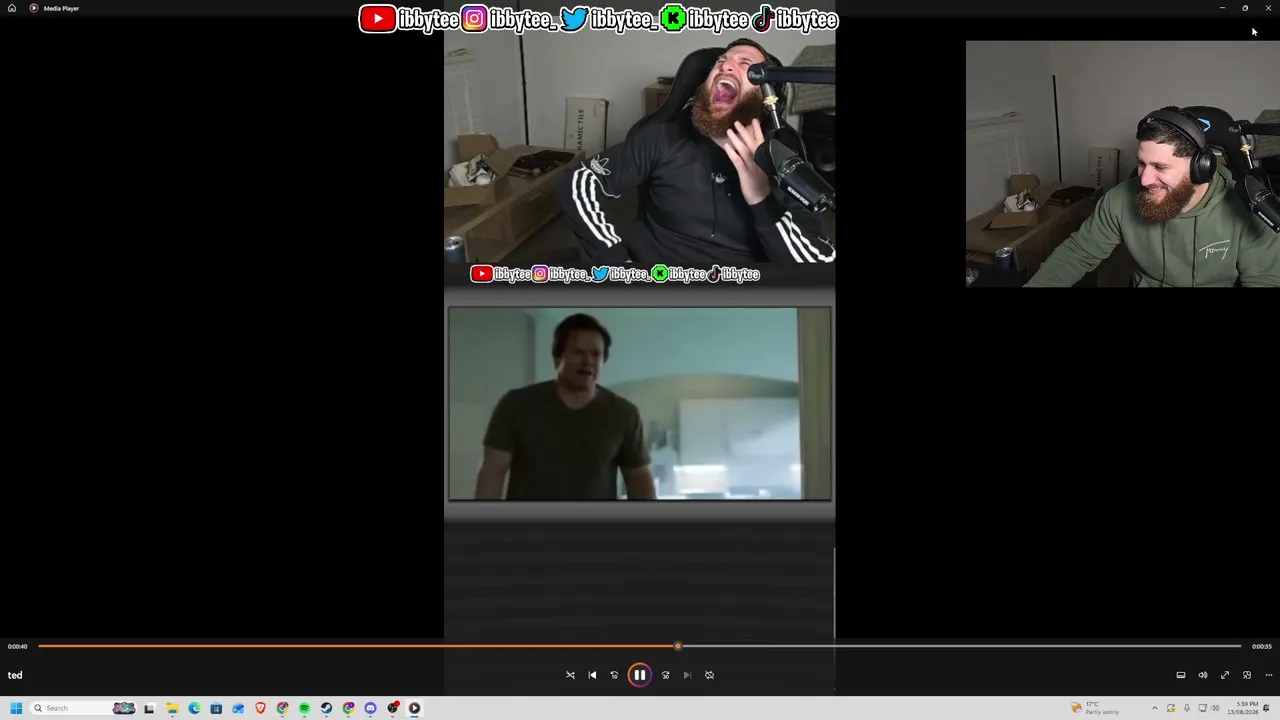Pause the video playback
The width and height of the screenshot is (1280, 720).
[x=639, y=675]
